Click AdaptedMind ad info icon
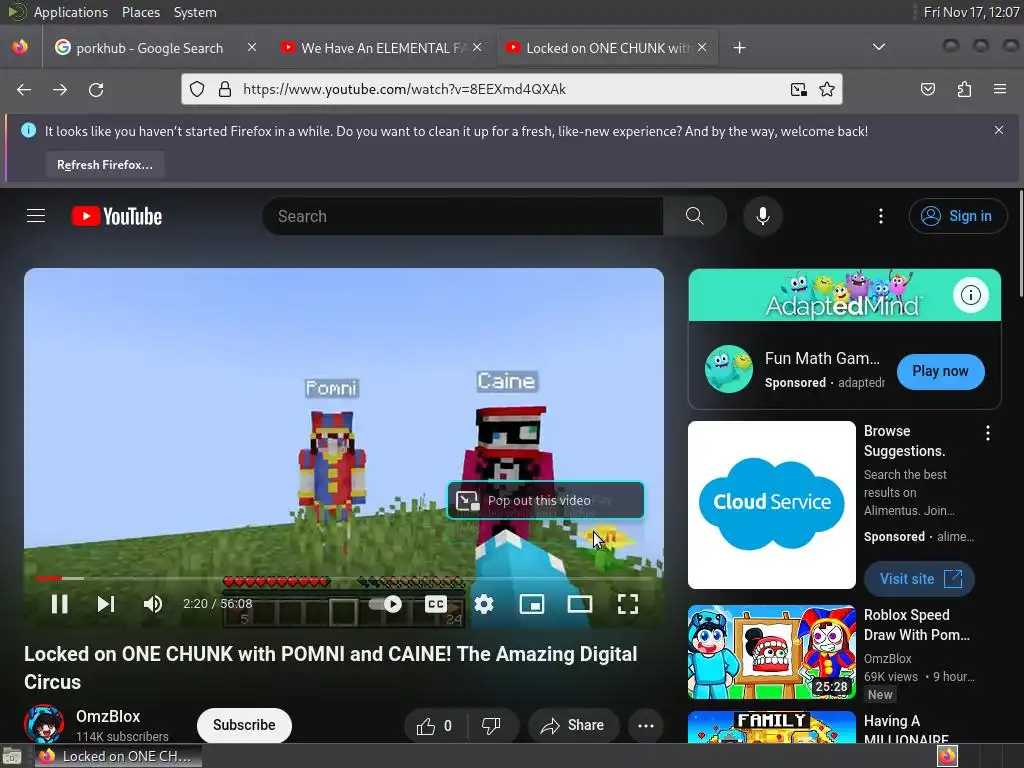Screen dimensions: 1024x768 point(970,295)
